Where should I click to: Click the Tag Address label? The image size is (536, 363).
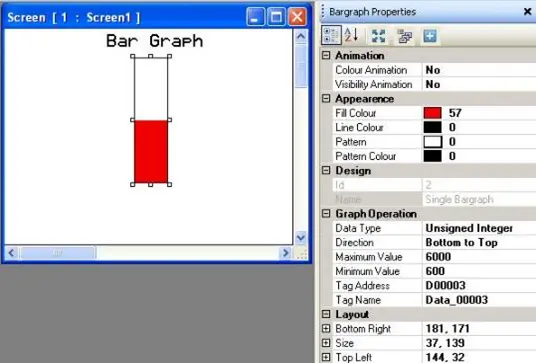[362, 285]
